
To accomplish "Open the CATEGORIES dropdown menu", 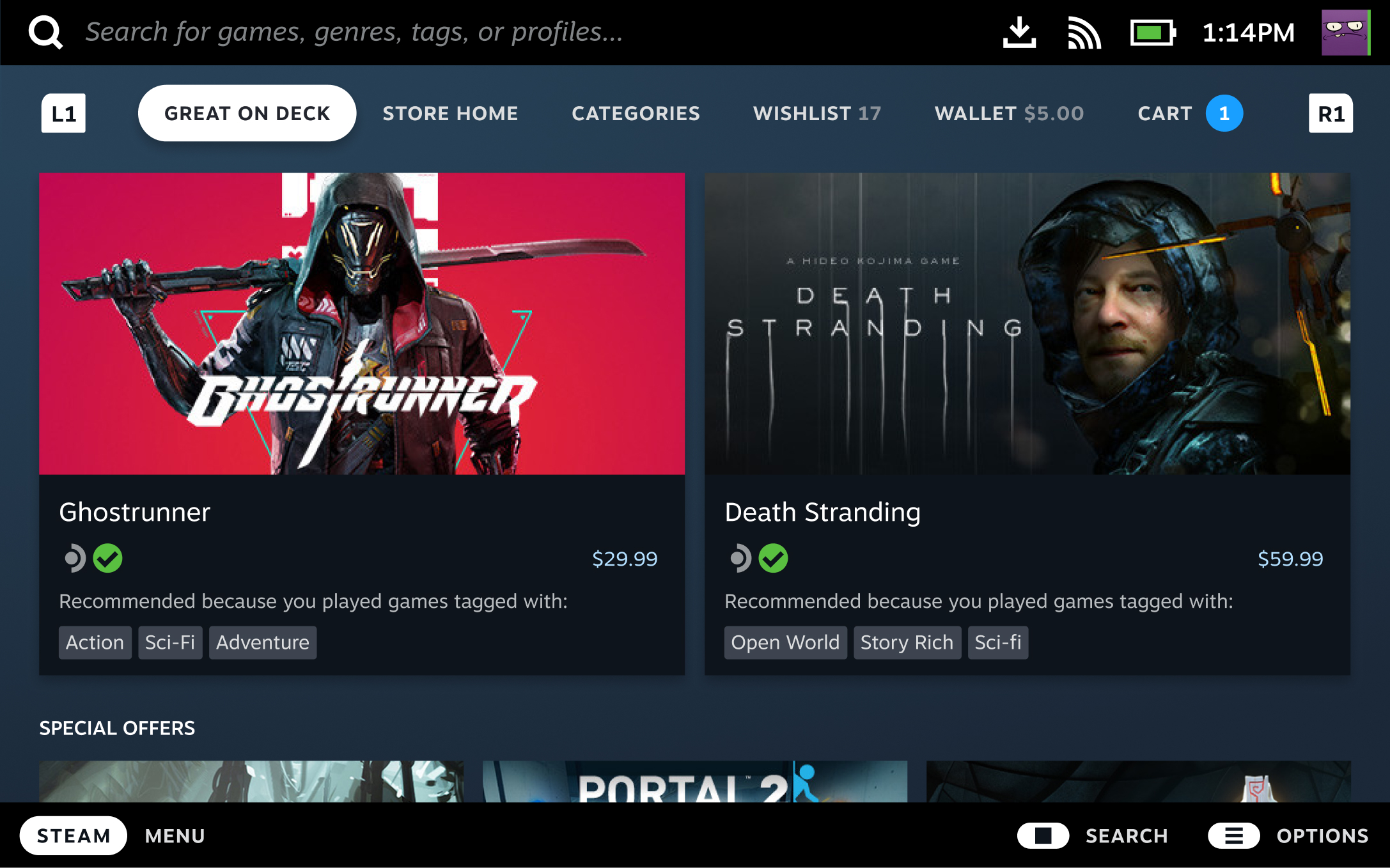I will coord(635,113).
